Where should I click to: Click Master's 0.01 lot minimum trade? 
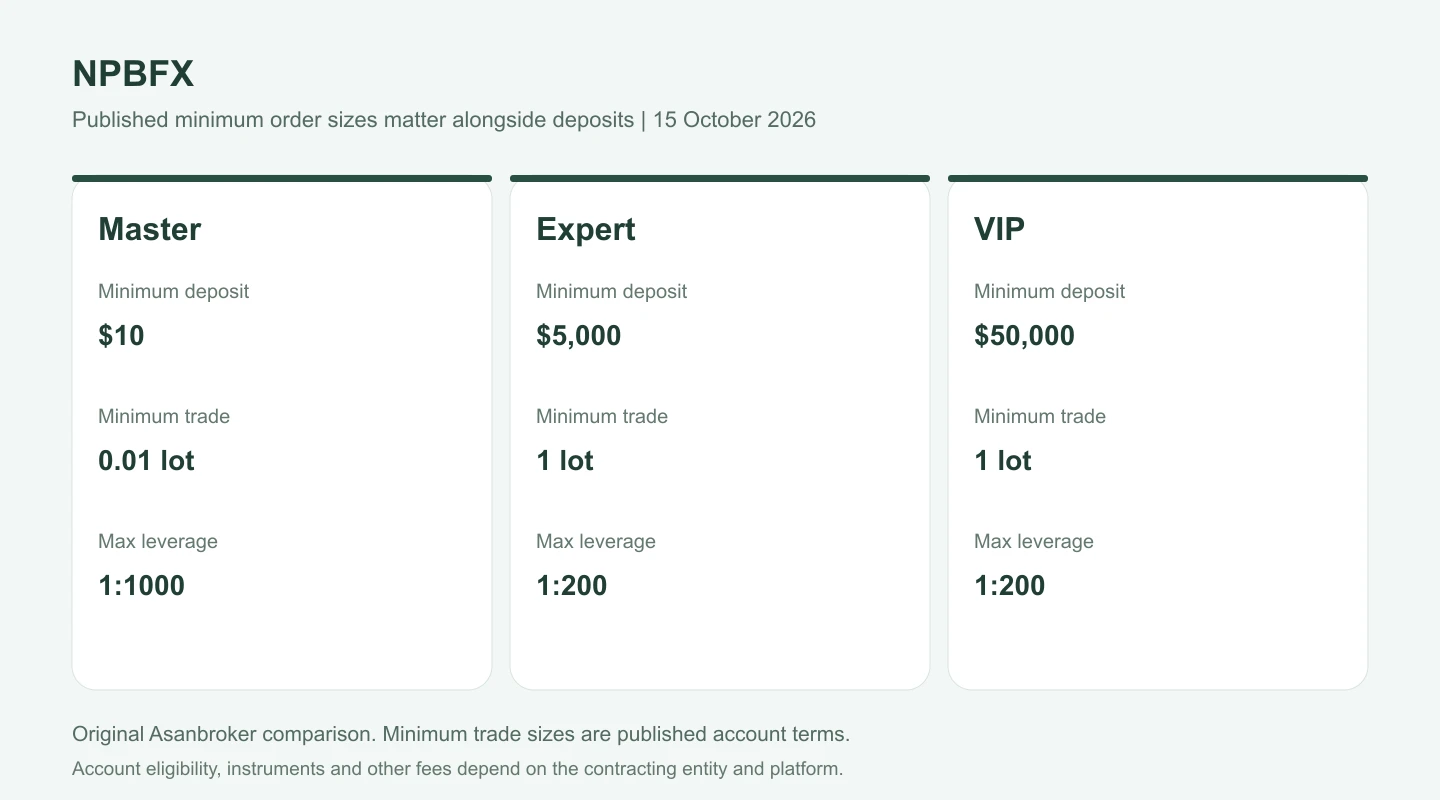pos(146,460)
